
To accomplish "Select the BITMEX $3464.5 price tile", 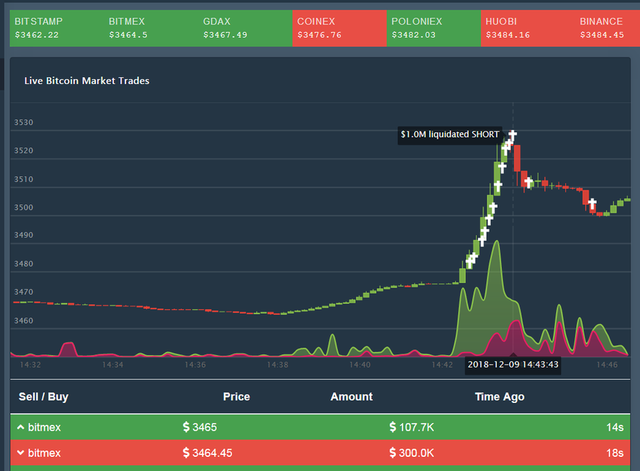I will click(151, 28).
